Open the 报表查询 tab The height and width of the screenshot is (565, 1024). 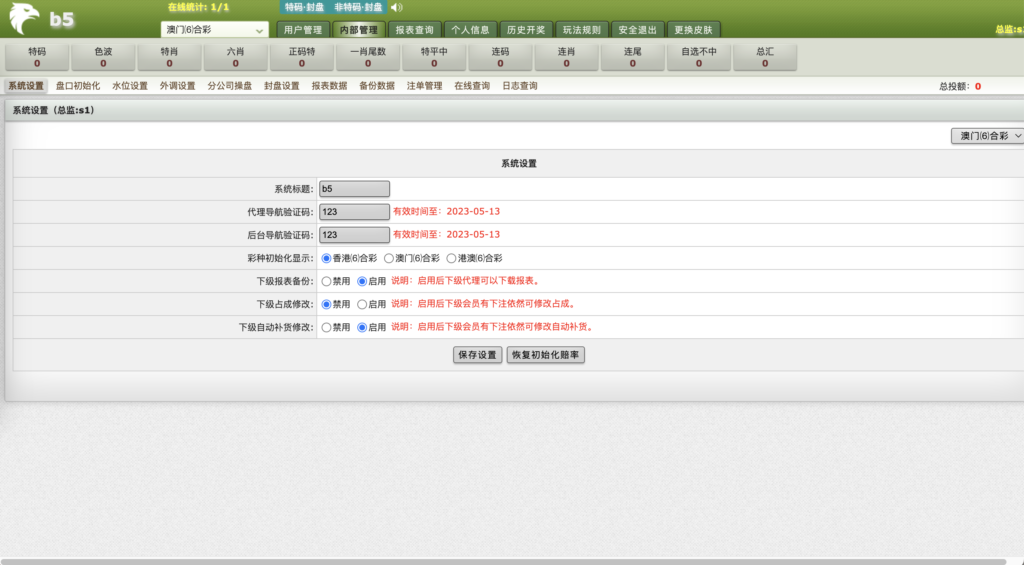click(411, 30)
